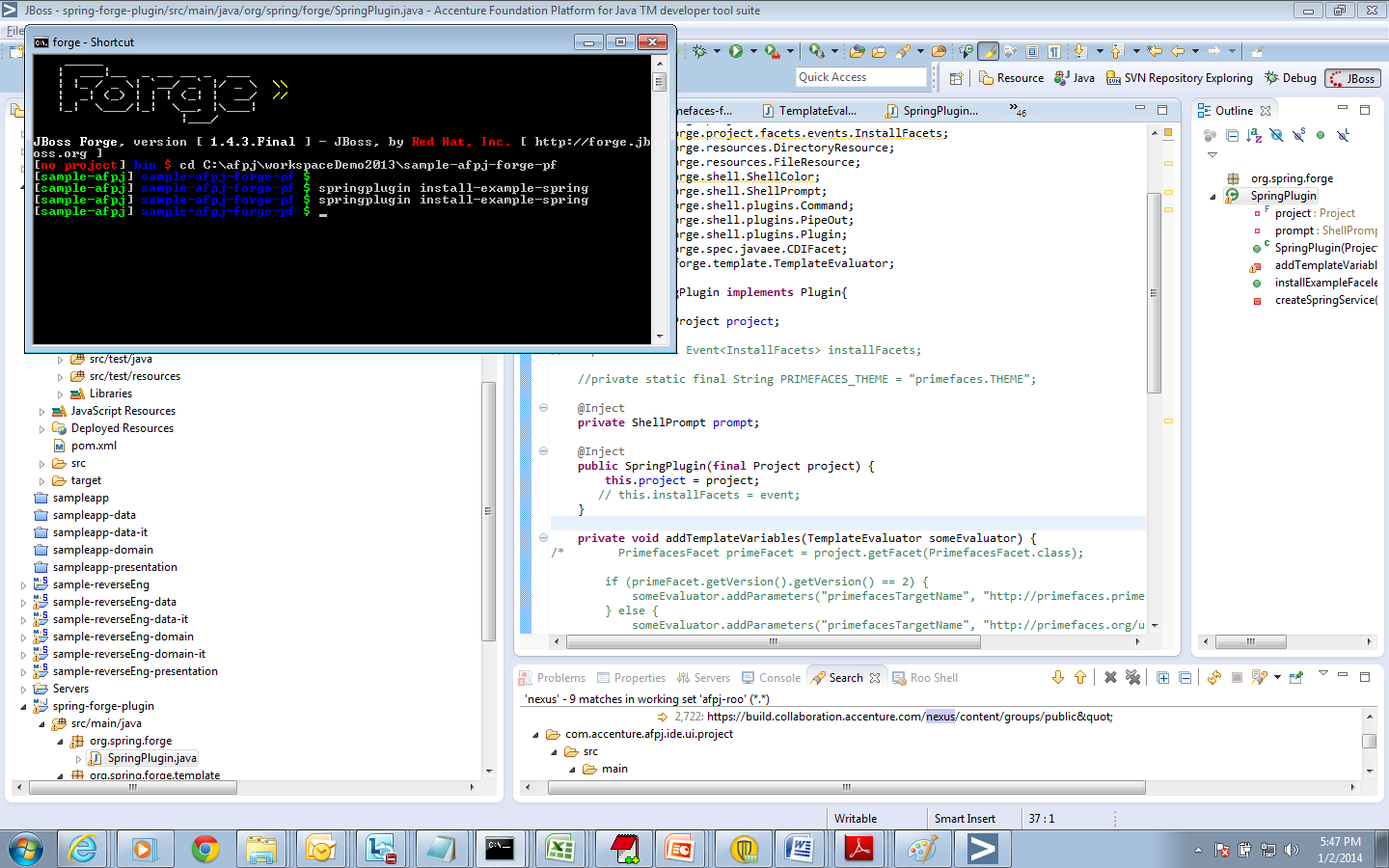Image resolution: width=1389 pixels, height=868 pixels.
Task: Expand All in Search view toolbar
Action: 1162,678
